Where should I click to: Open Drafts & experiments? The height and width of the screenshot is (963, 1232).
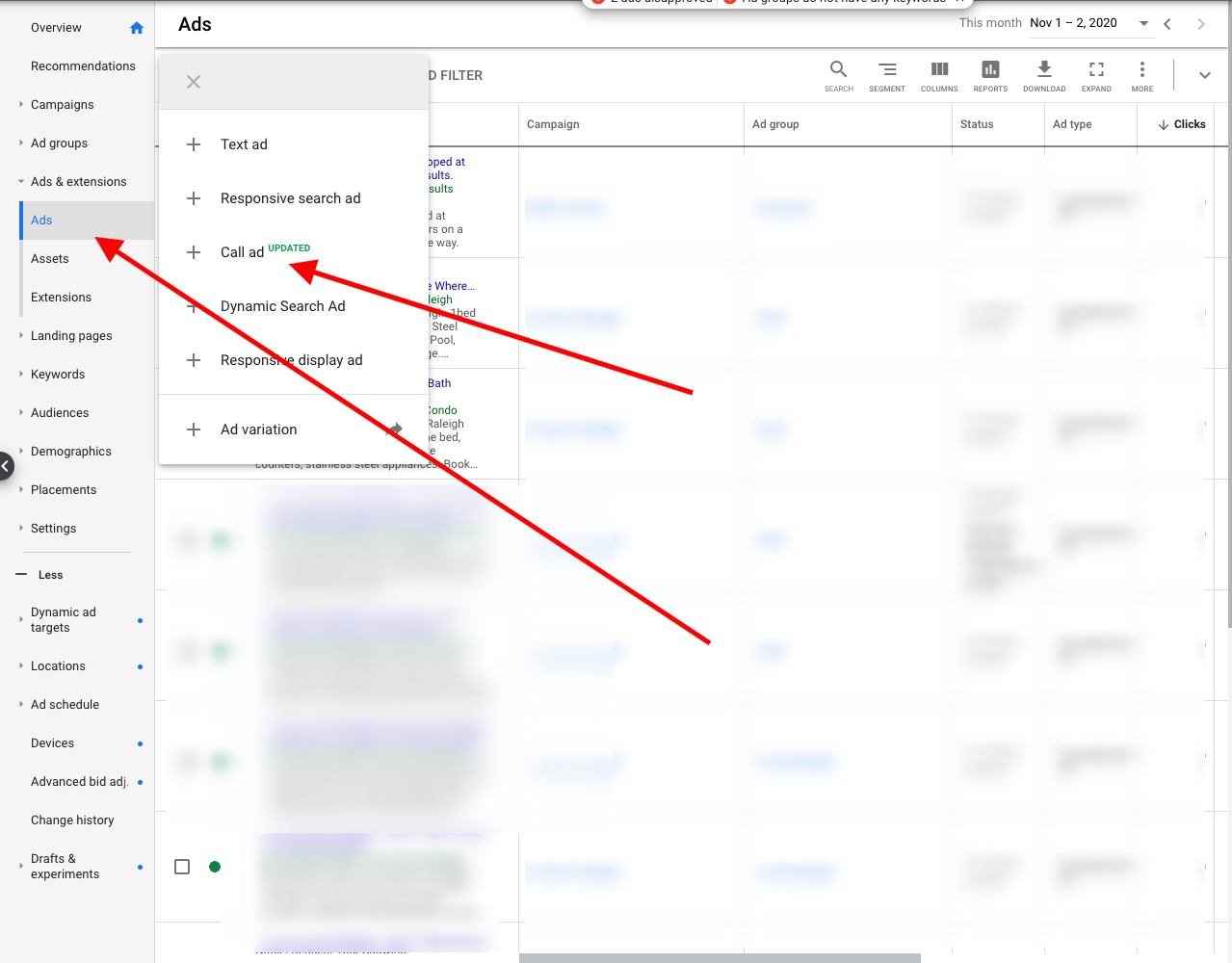point(65,867)
